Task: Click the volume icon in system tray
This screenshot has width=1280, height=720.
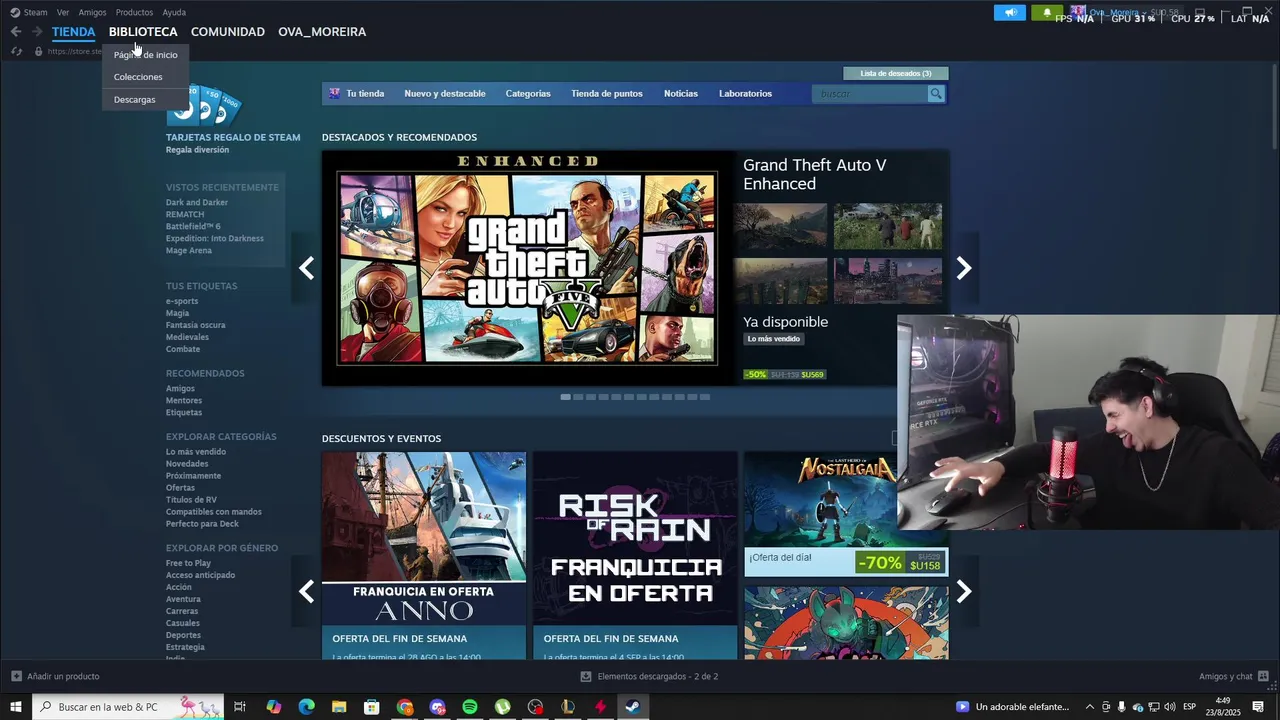Action: coord(1169,707)
